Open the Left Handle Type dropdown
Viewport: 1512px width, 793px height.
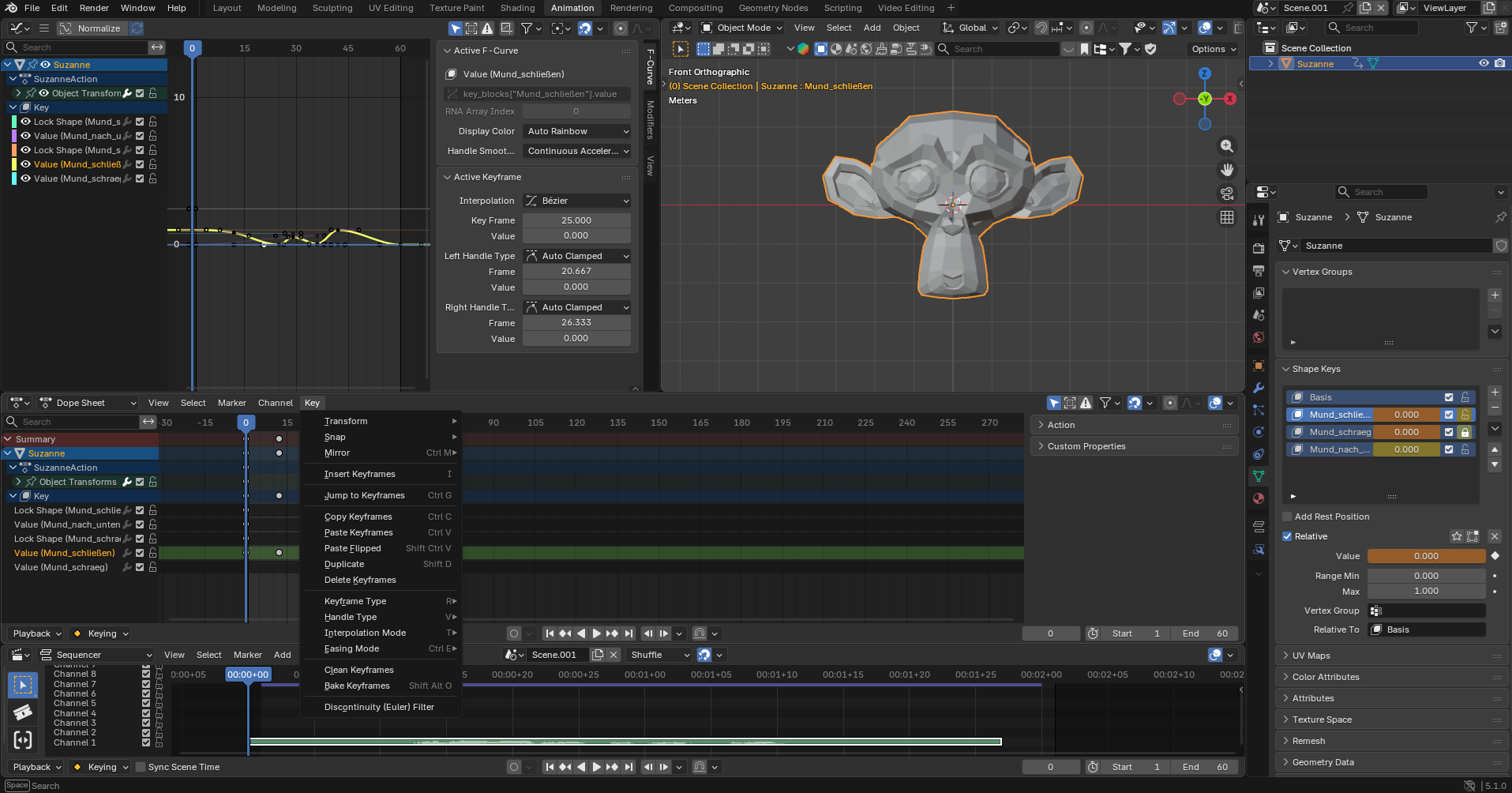pos(577,256)
